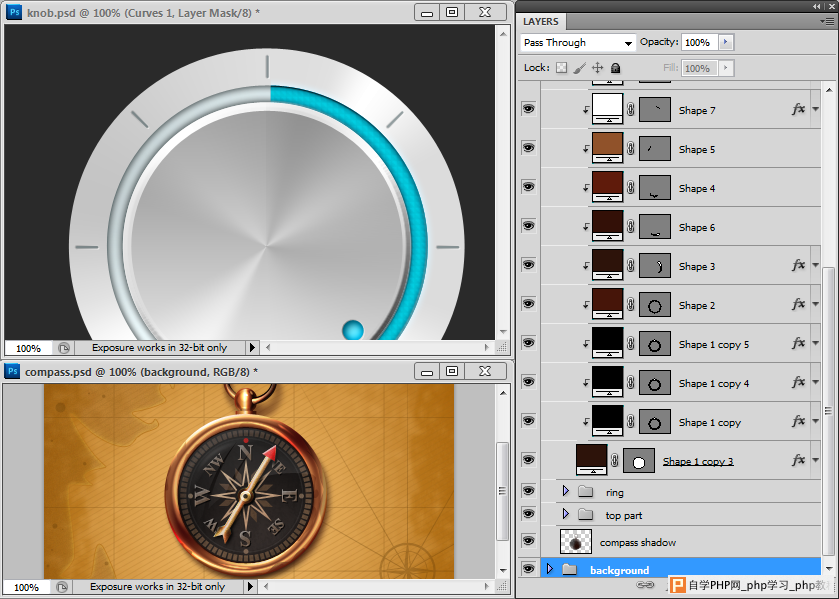
Task: Open status bar menu arrow in compass.psd
Action: [x=250, y=587]
